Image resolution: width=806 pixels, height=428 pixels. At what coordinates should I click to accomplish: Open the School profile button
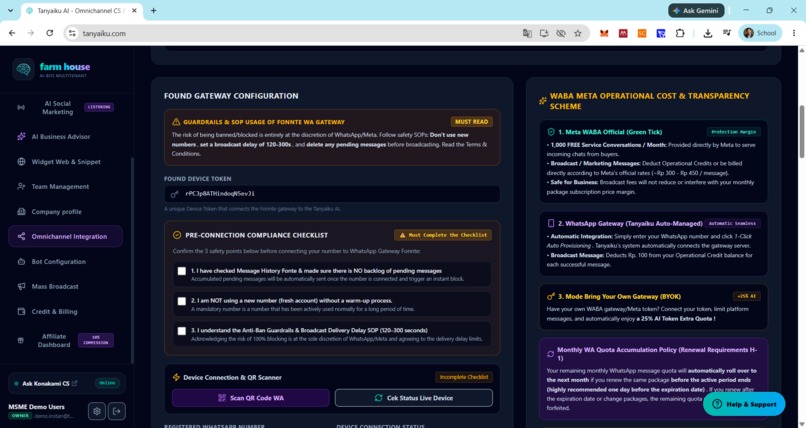click(760, 33)
